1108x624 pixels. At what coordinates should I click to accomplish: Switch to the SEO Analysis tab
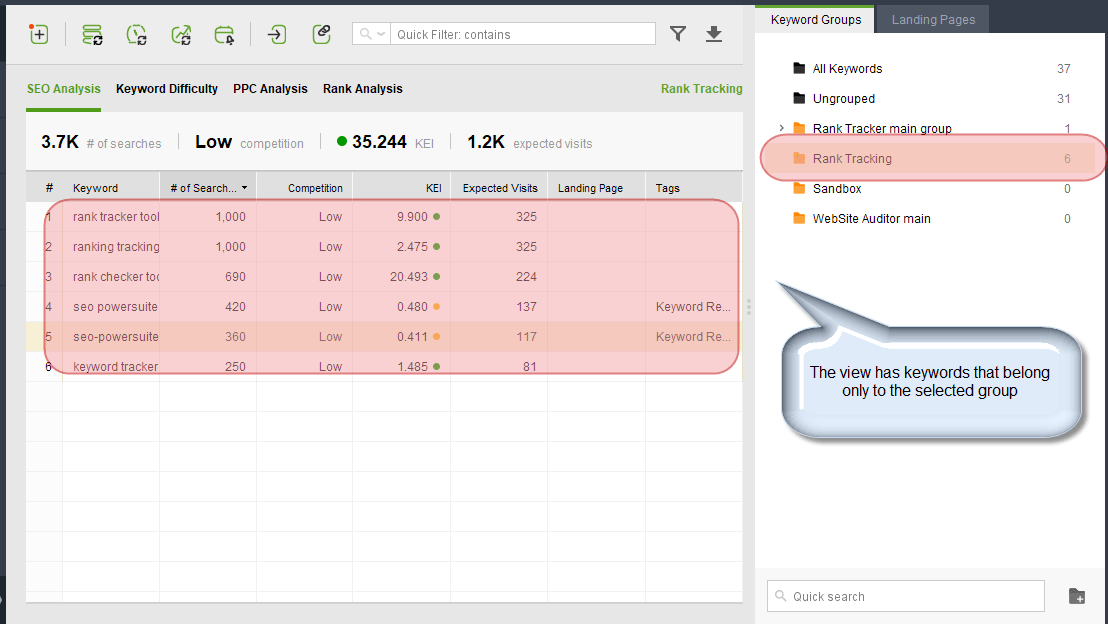coord(64,88)
